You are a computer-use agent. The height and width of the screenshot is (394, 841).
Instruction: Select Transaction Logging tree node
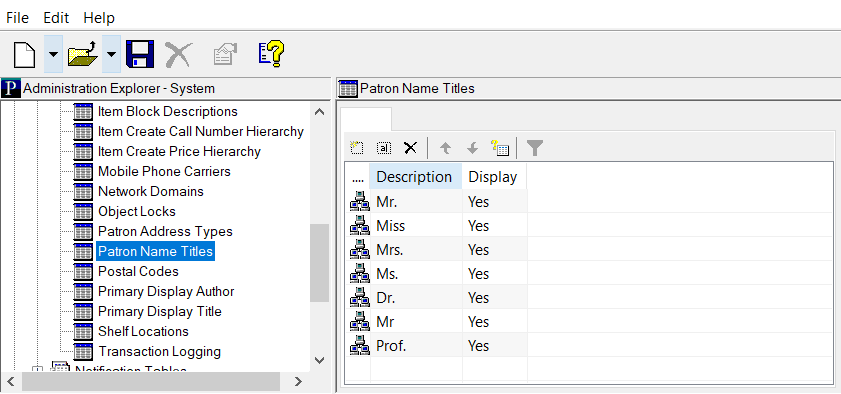159,352
